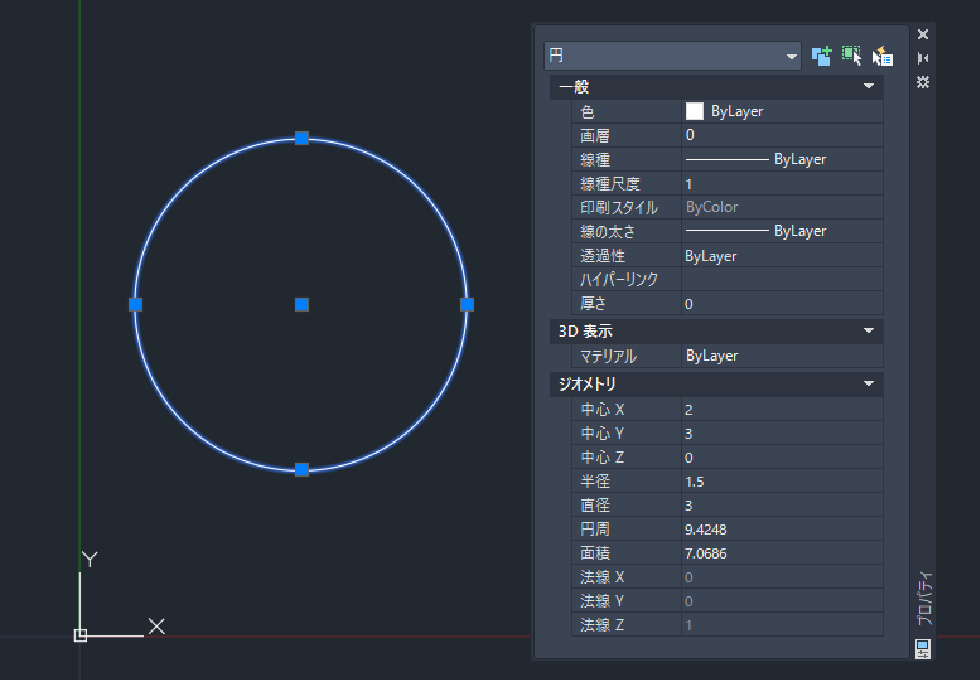Toggle the PICKADD value icon

pyautogui.click(x=821, y=56)
